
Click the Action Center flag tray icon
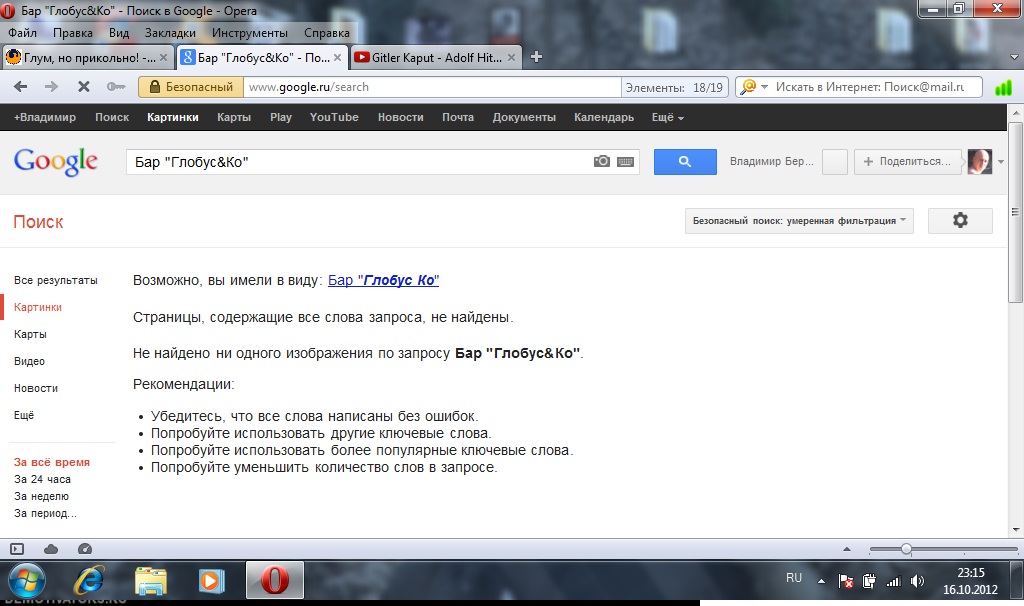(x=846, y=581)
